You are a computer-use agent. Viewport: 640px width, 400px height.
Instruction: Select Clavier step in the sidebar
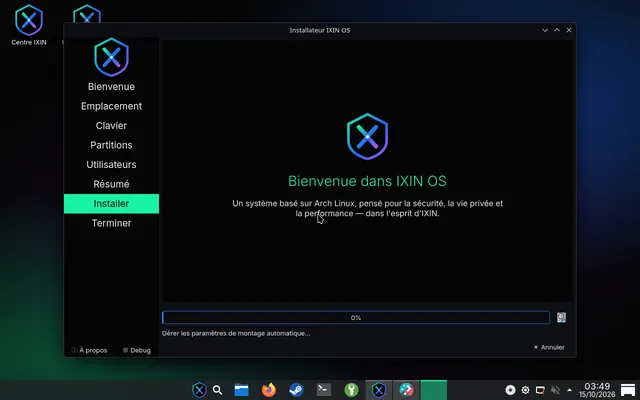111,126
